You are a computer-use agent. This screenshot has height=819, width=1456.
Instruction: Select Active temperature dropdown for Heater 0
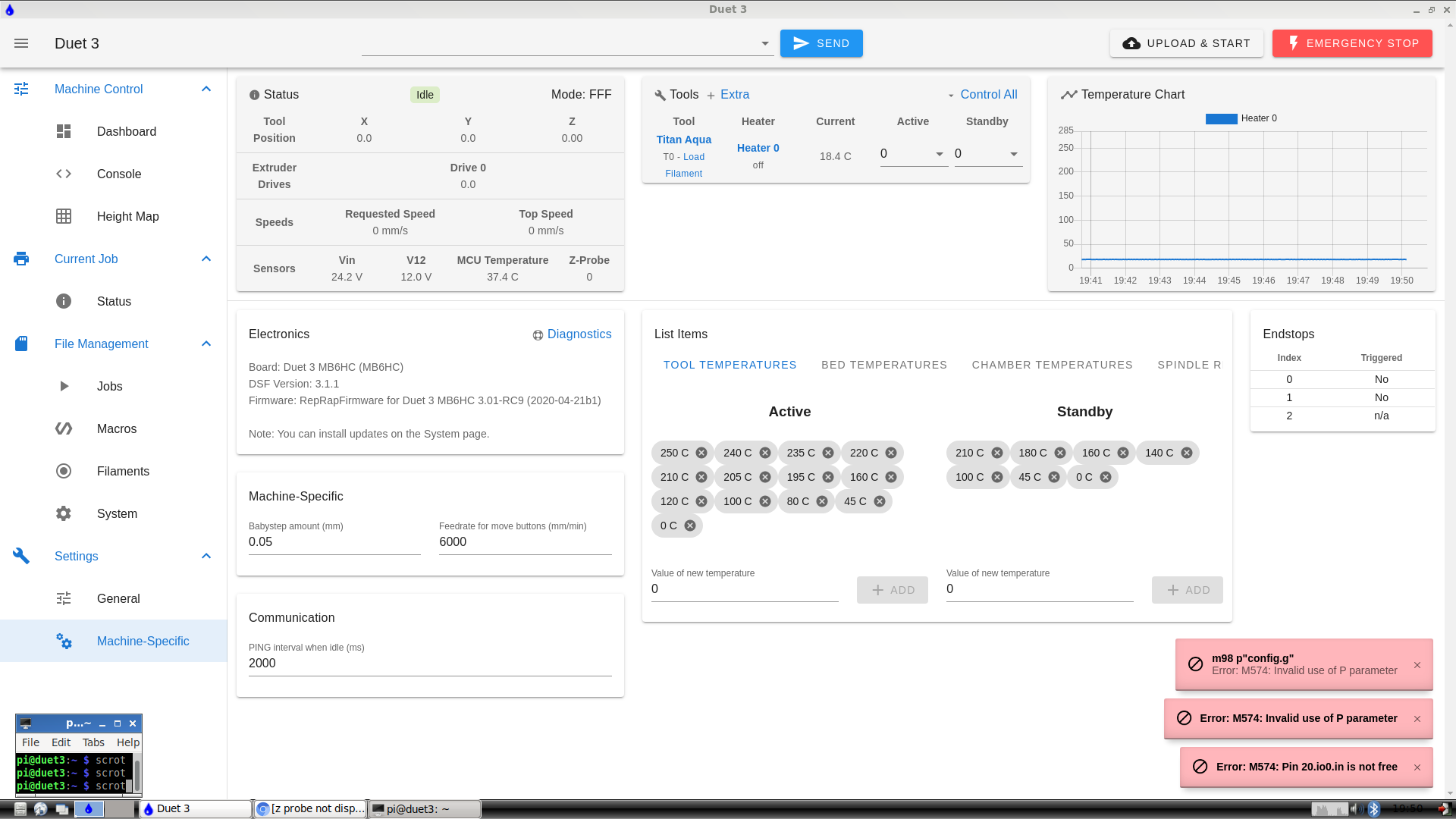(x=912, y=155)
